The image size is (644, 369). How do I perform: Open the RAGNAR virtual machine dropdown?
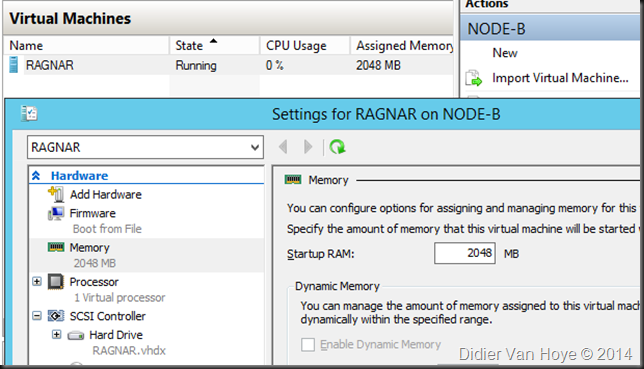pyautogui.click(x=145, y=147)
